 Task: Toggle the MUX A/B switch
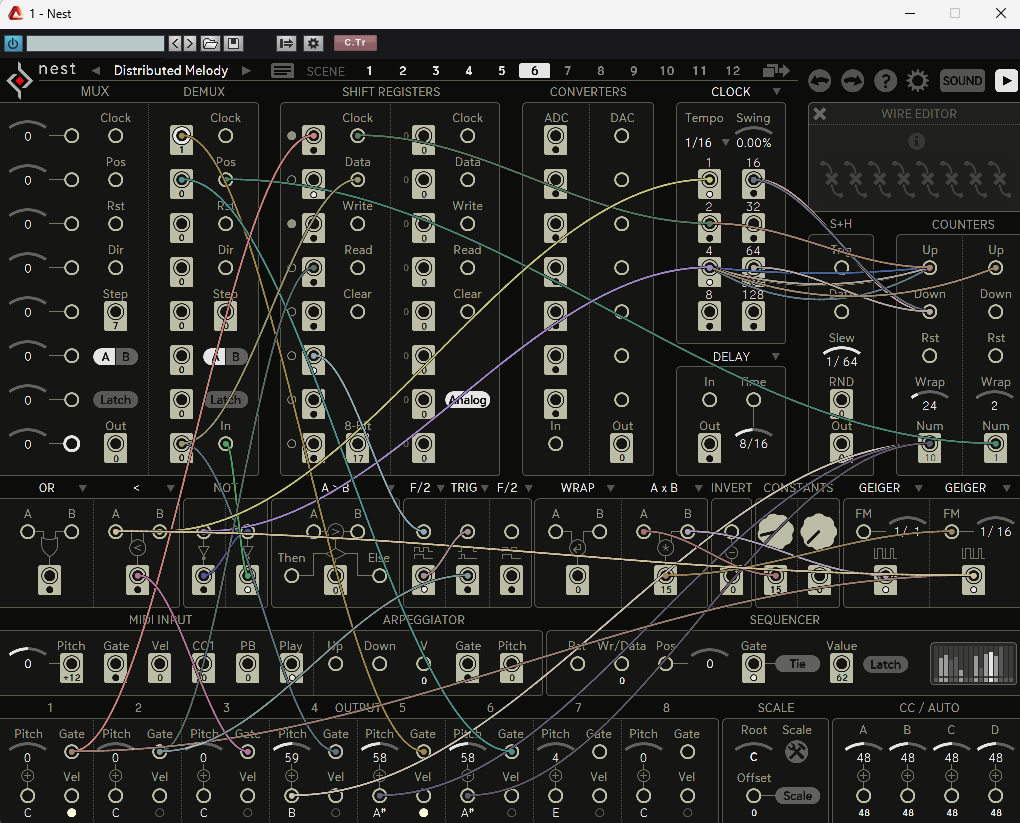115,357
